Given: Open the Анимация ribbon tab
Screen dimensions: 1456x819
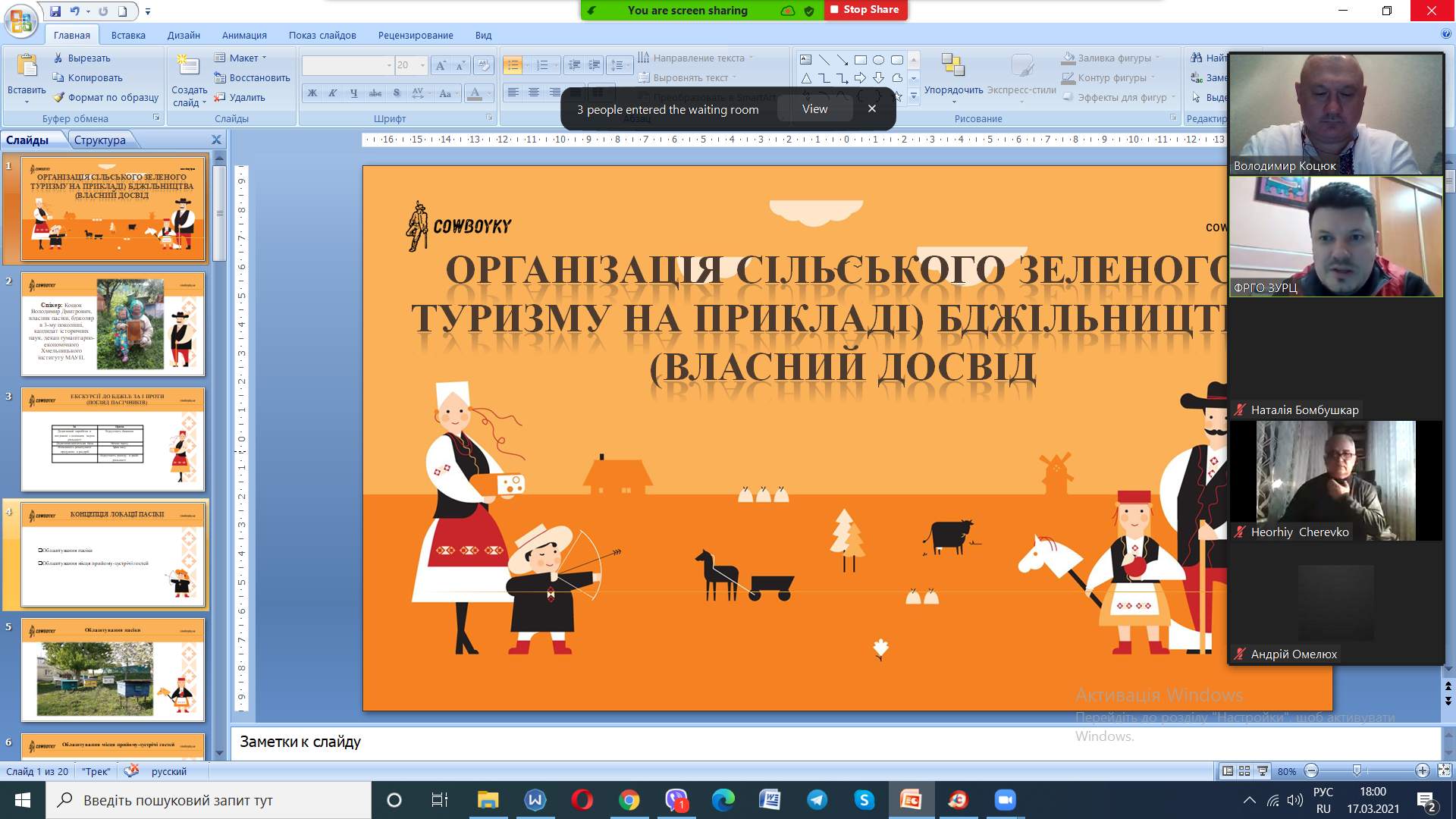Looking at the screenshot, I should [x=244, y=36].
